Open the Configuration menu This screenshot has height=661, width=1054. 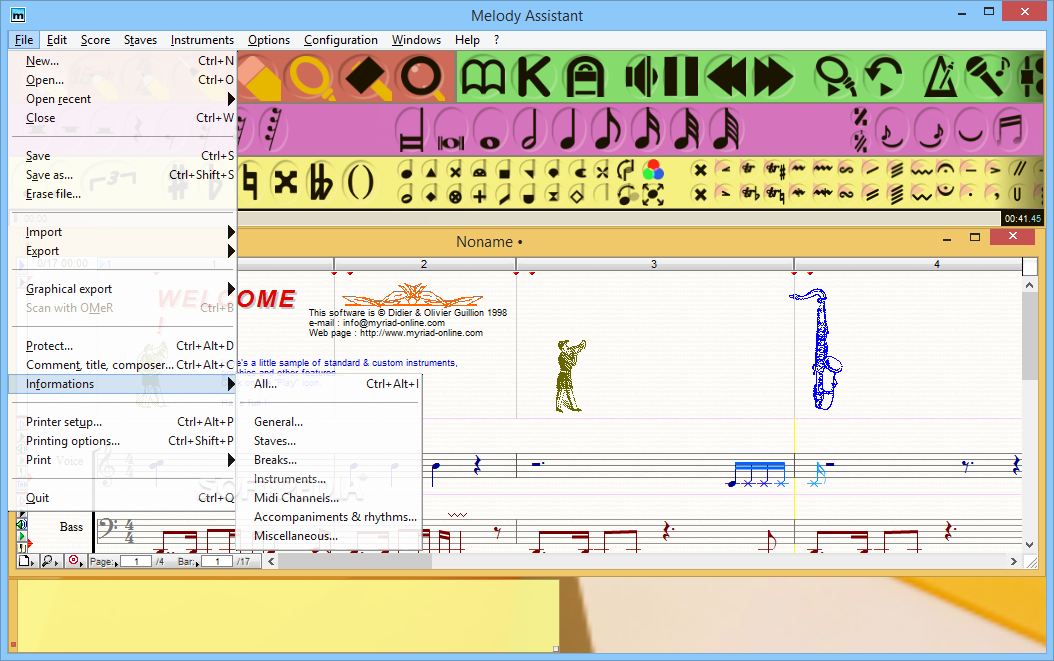[x=341, y=40]
